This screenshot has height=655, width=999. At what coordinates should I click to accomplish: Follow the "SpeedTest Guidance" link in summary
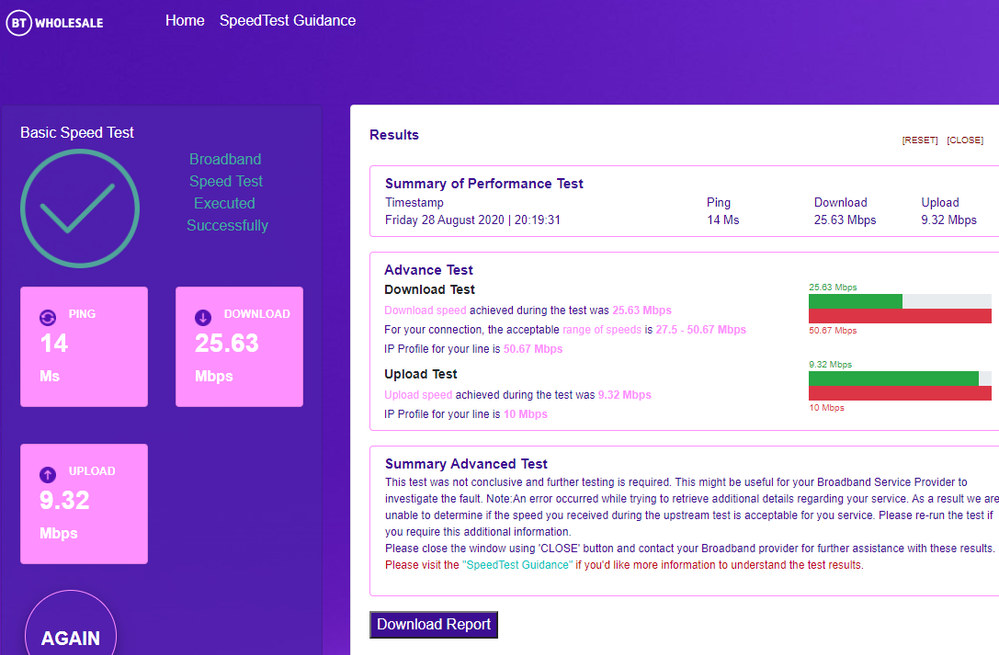[517, 565]
